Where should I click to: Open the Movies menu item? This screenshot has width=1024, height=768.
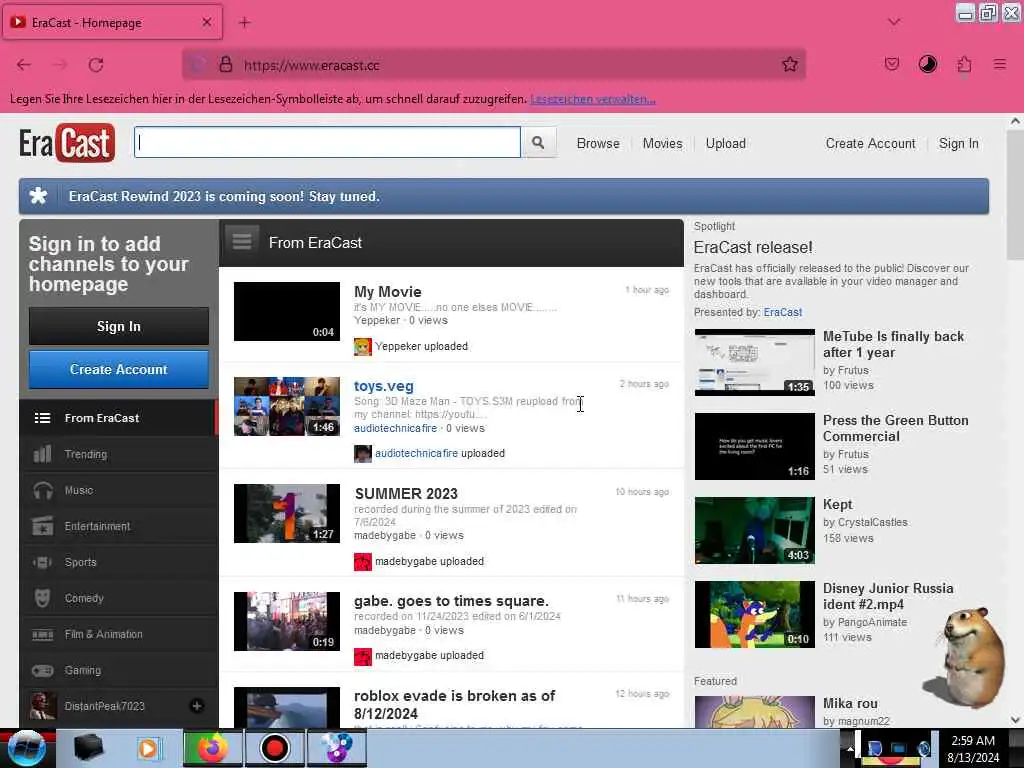[x=662, y=143]
